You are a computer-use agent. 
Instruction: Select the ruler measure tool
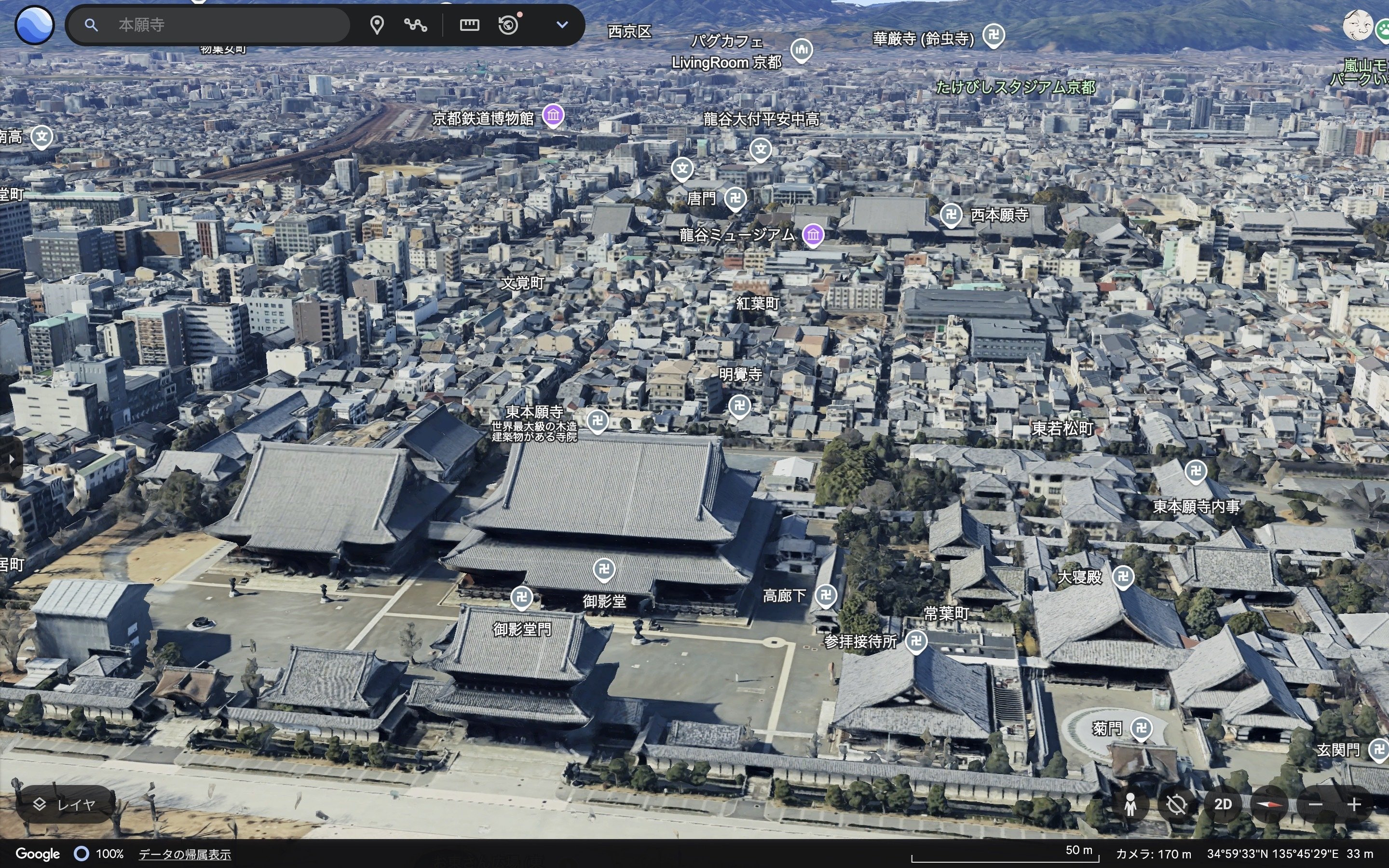(x=469, y=25)
